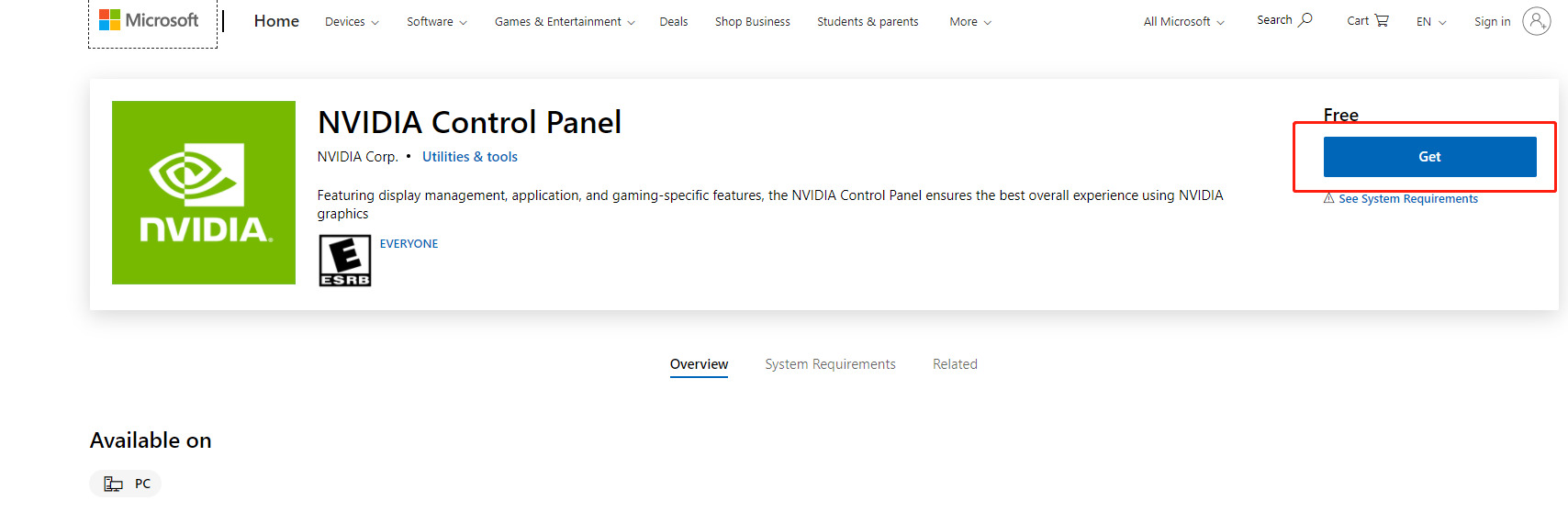This screenshot has width=1568, height=512.
Task: Go to Home in navigation
Action: tap(276, 21)
